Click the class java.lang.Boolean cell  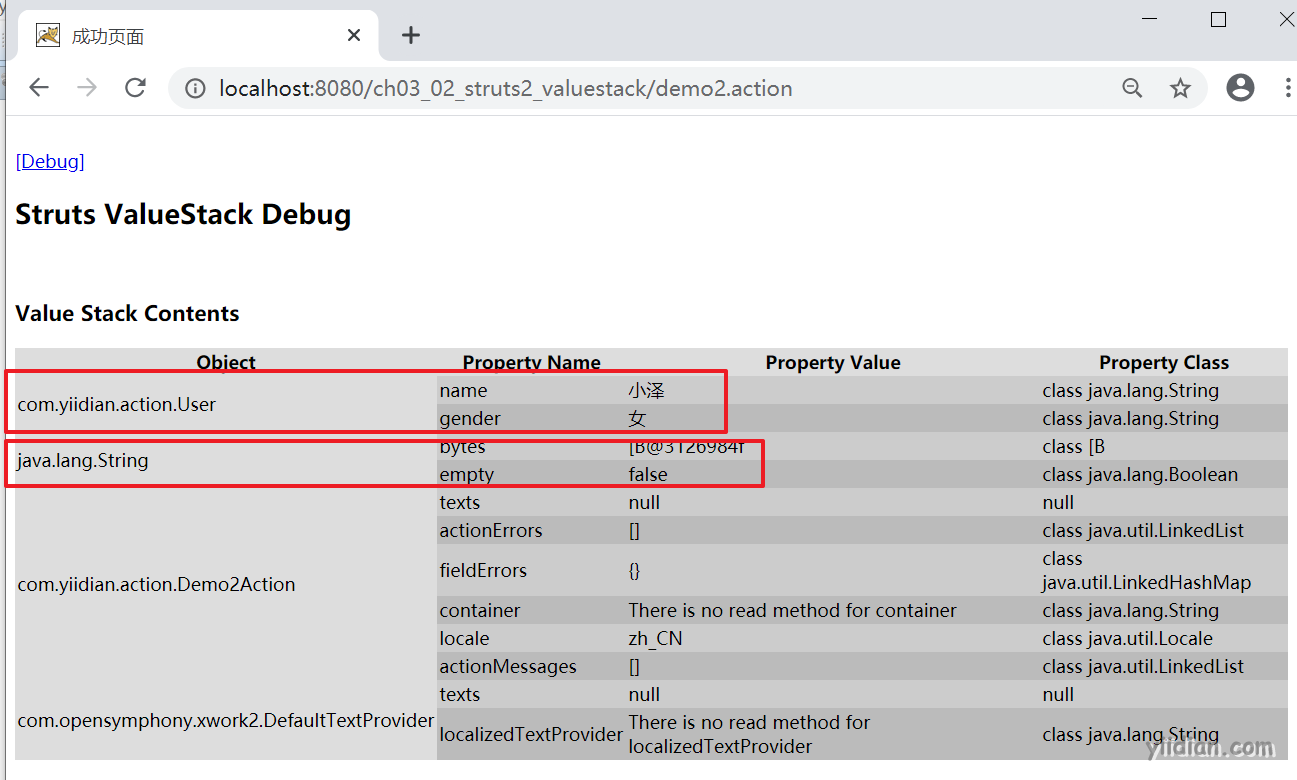tap(1164, 474)
